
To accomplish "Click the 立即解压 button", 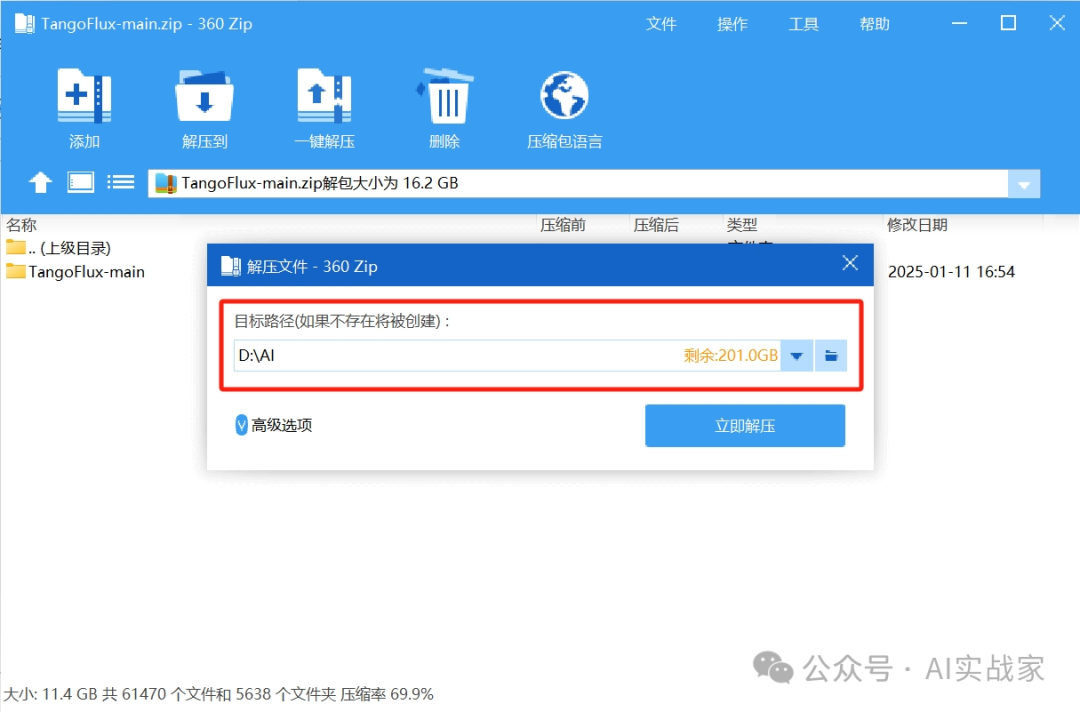I will [745, 426].
